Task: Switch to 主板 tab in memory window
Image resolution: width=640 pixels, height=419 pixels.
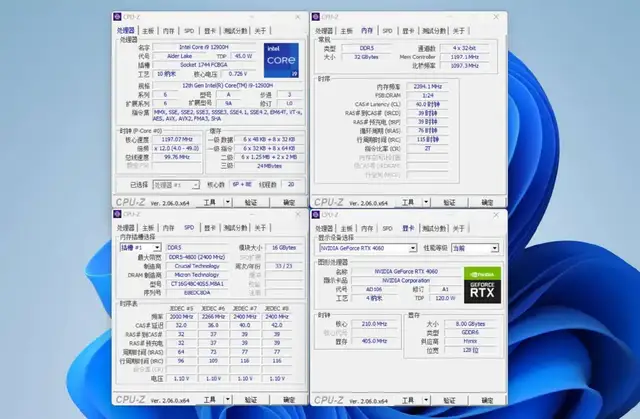Action: [x=346, y=31]
